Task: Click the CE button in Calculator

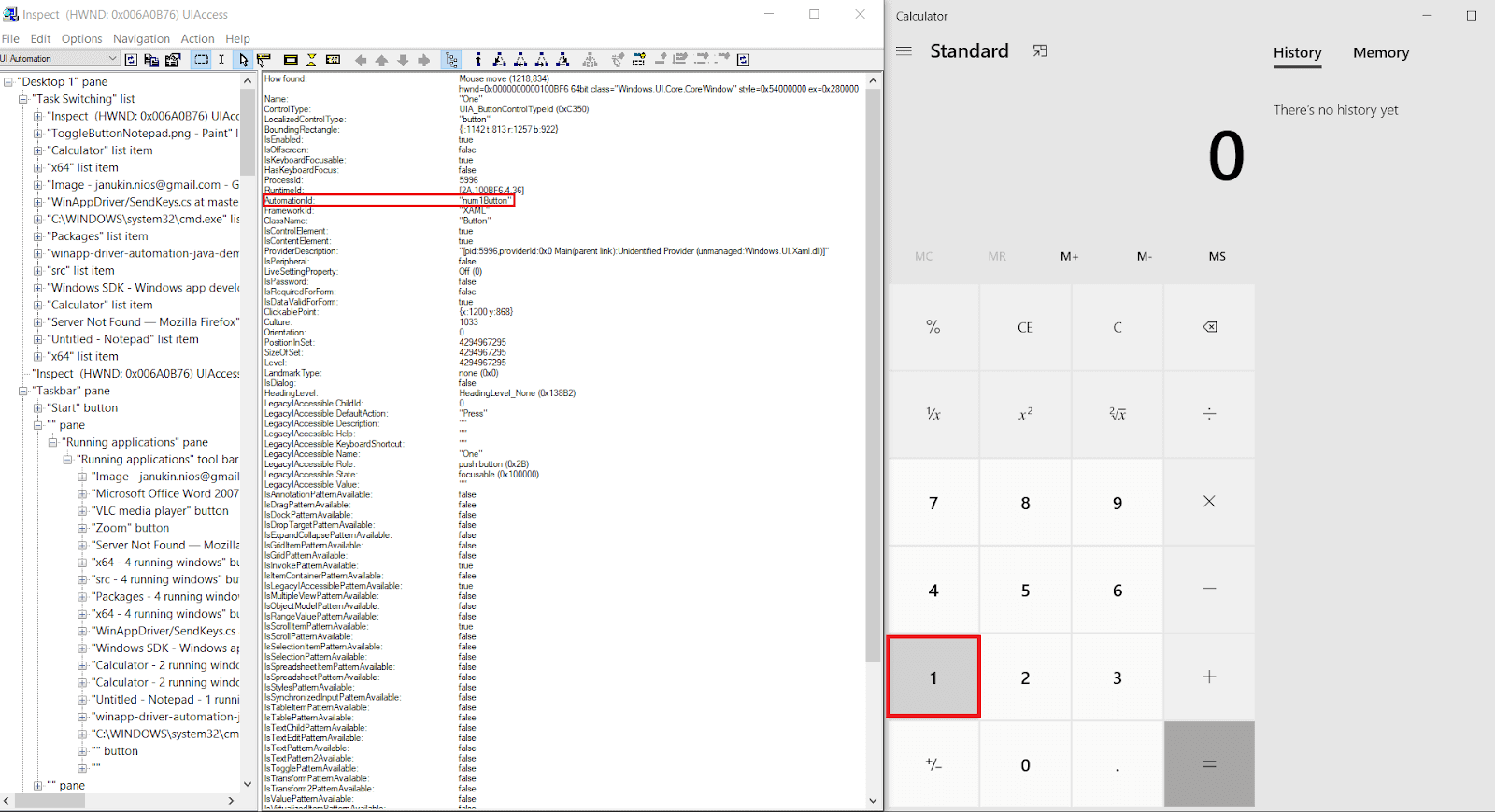Action: [x=1025, y=327]
